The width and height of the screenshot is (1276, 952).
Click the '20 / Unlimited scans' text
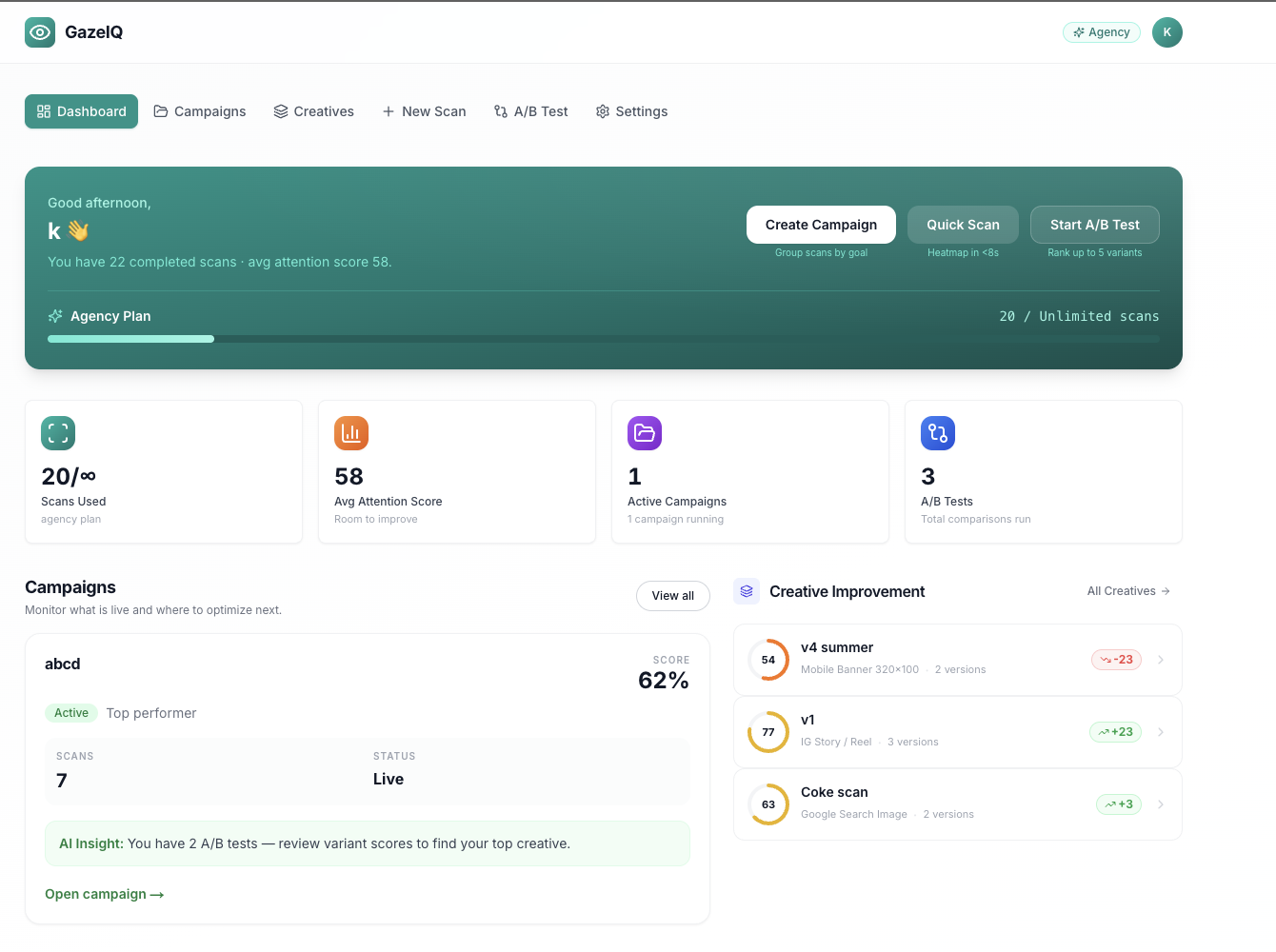1079,316
